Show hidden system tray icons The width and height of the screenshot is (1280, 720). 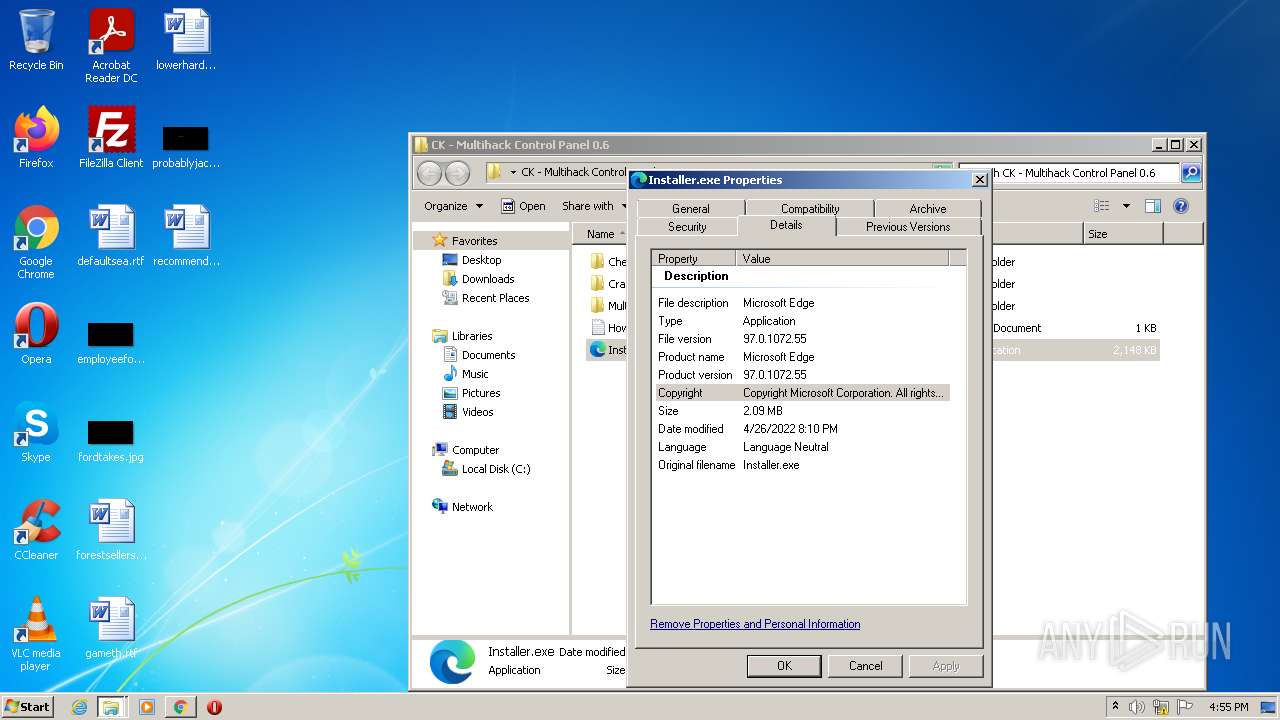click(x=1115, y=707)
